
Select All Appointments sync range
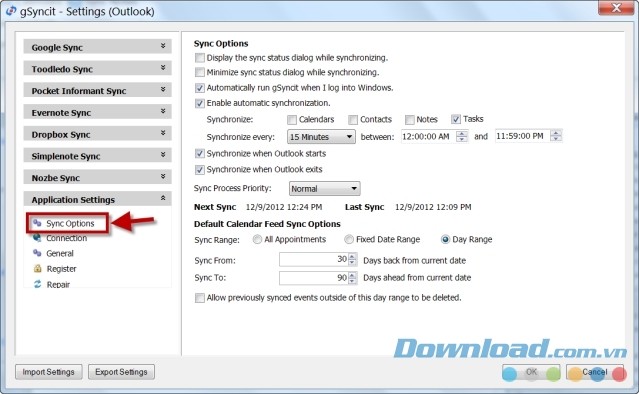[257, 239]
